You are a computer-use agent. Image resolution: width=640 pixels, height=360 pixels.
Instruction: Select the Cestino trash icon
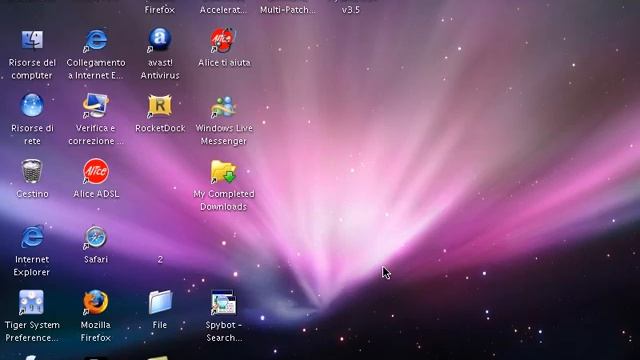coord(32,171)
